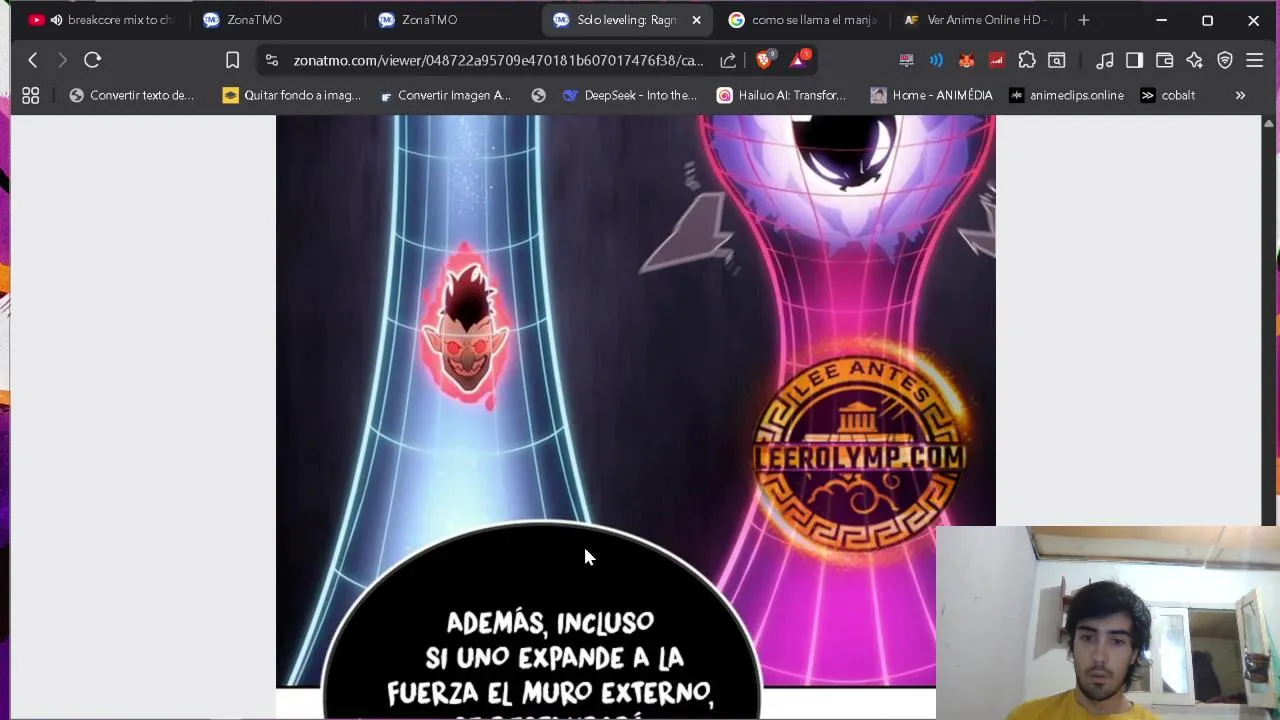The image size is (1280, 720).
Task: Click the forward navigation arrow
Action: [x=62, y=60]
